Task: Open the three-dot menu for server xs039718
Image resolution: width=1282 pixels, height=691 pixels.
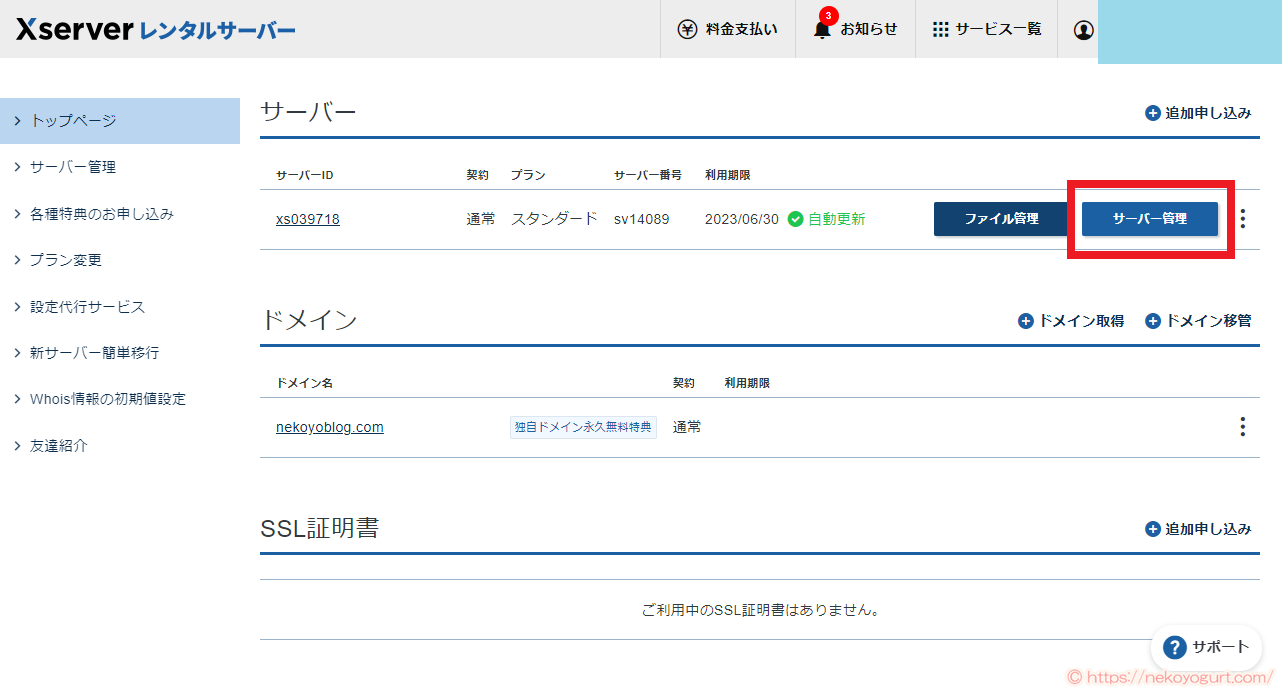Action: pyautogui.click(x=1242, y=218)
